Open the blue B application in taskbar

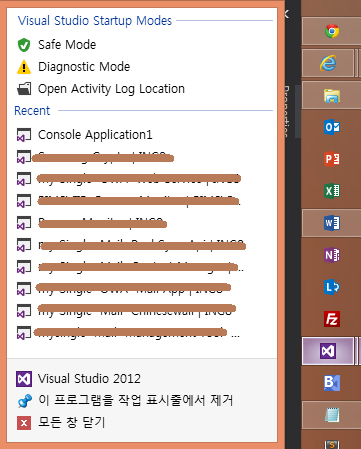(x=332, y=383)
